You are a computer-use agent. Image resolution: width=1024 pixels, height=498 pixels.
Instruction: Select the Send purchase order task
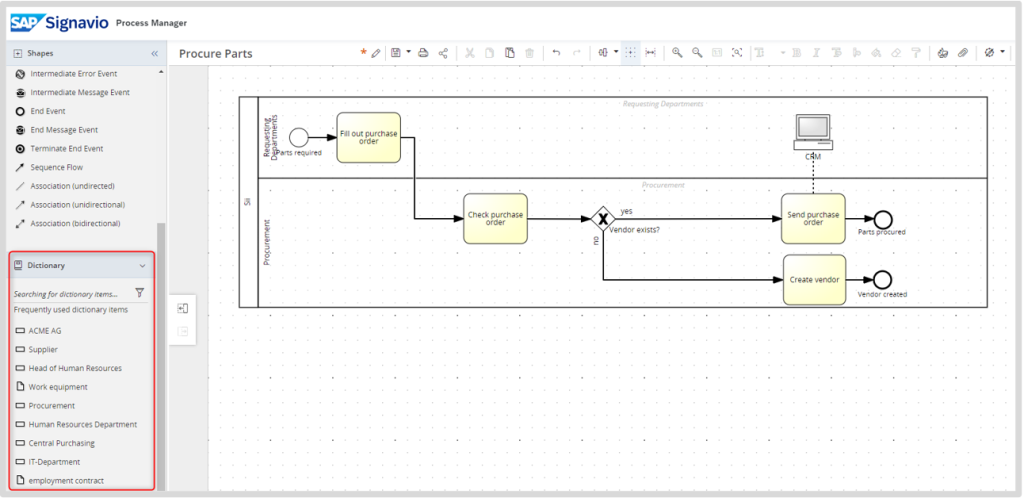tap(813, 219)
